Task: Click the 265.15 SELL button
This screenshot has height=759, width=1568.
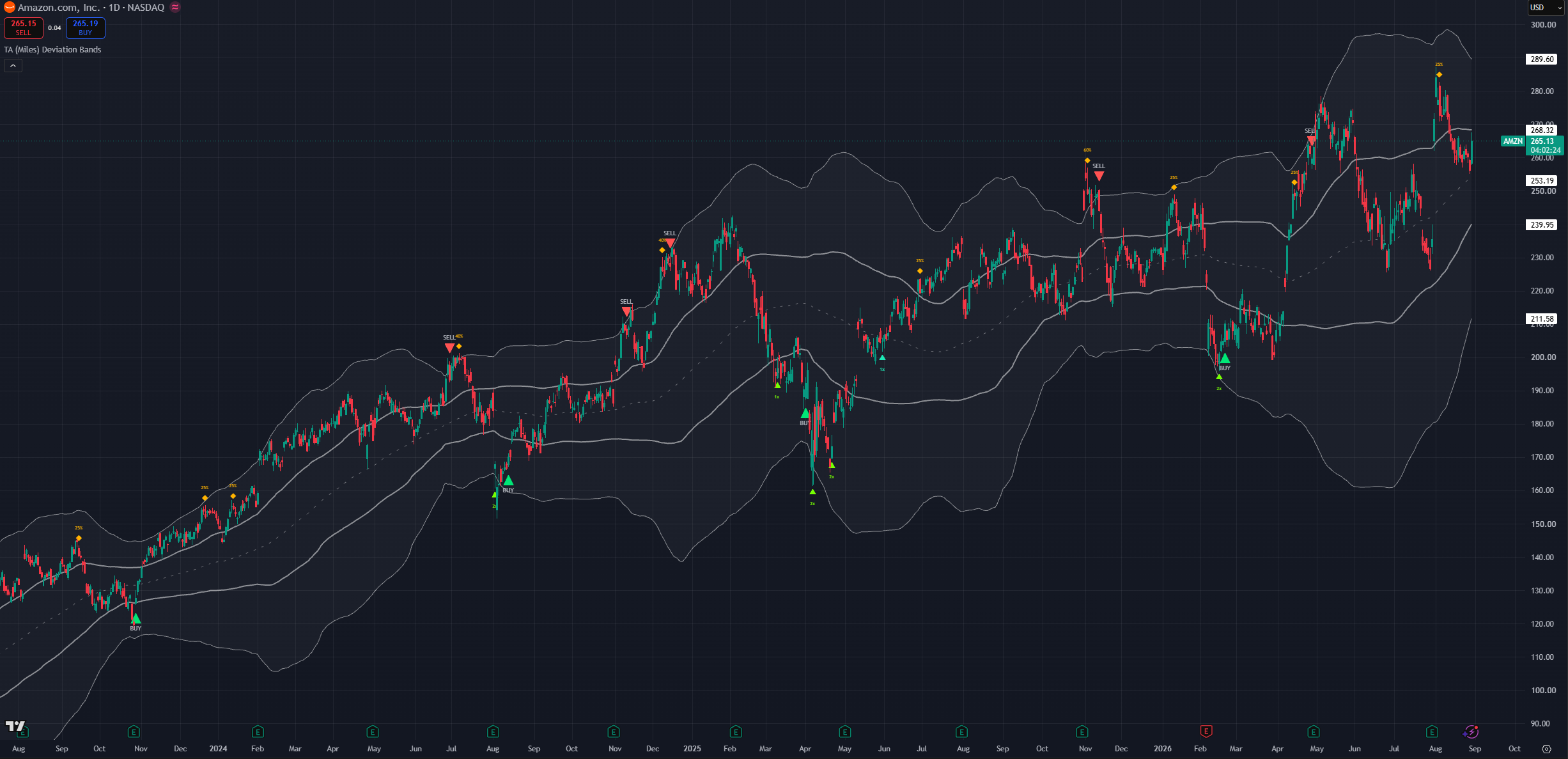Action: [x=24, y=27]
